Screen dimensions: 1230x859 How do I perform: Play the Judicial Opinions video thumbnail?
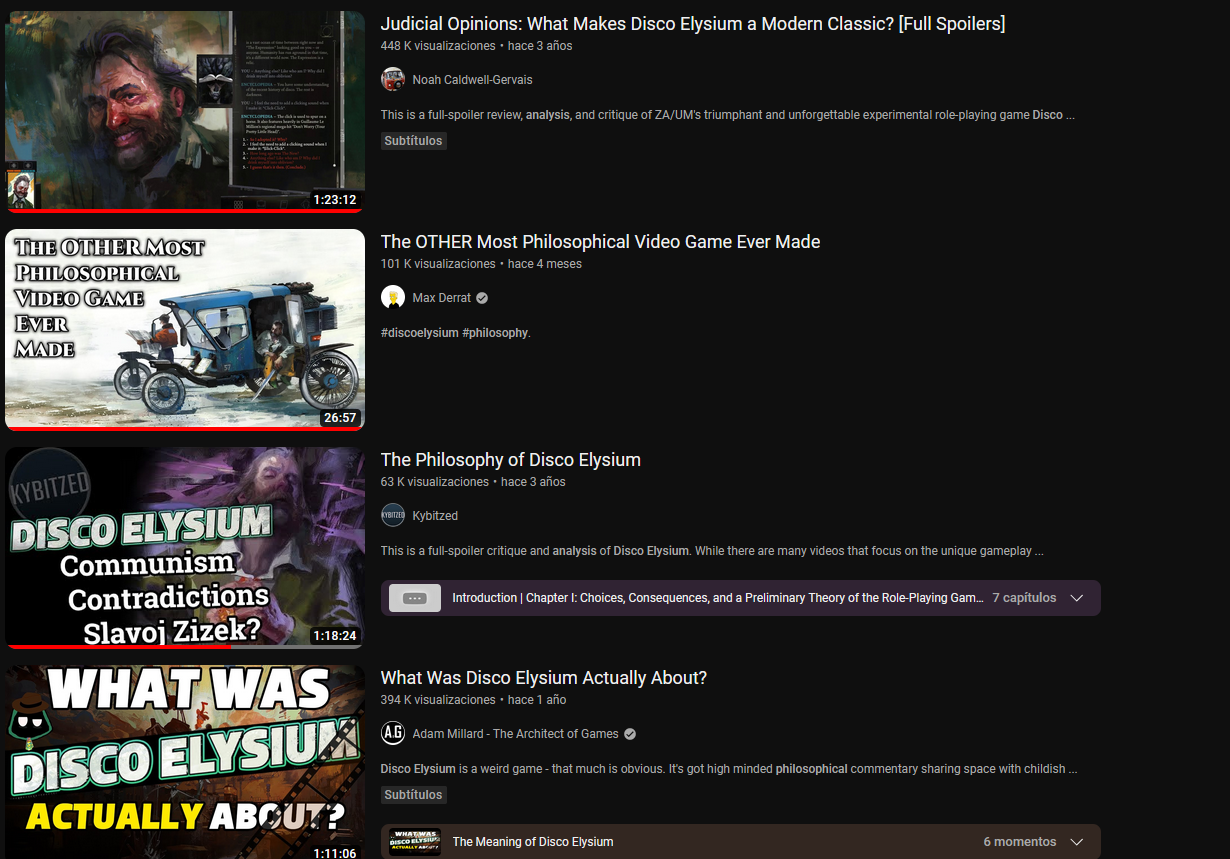[x=185, y=112]
